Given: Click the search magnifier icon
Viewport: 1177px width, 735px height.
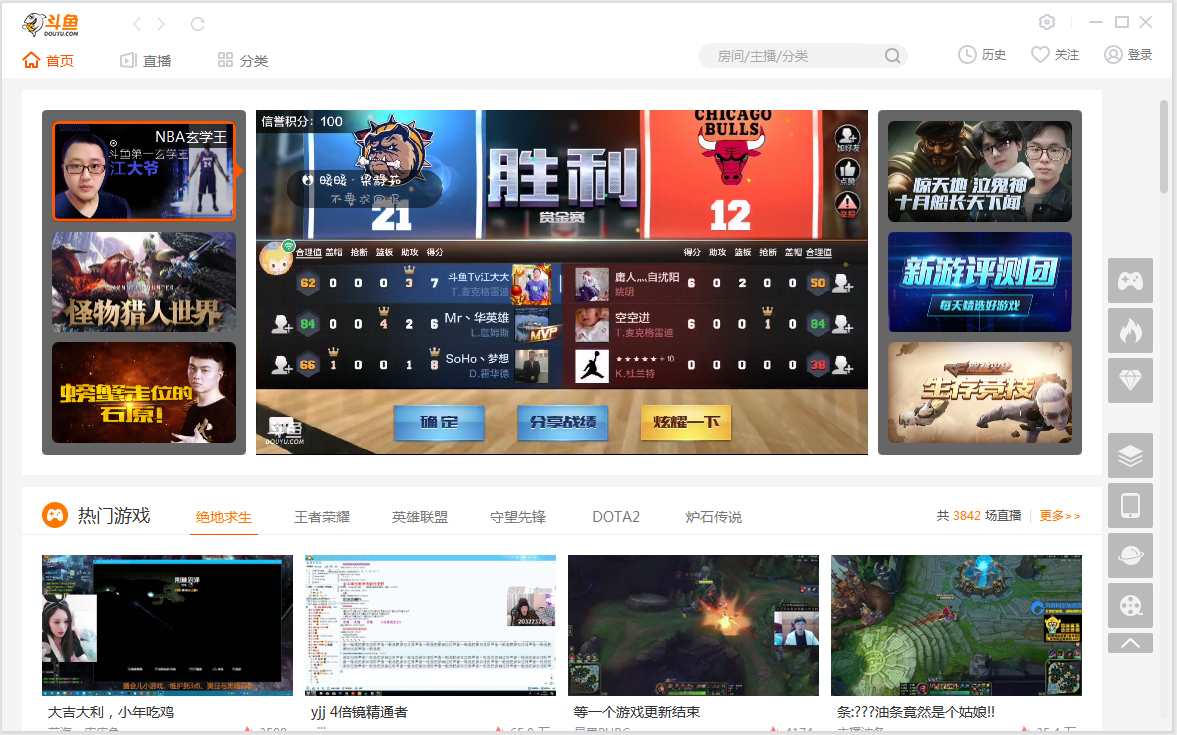Looking at the screenshot, I should tap(892, 56).
